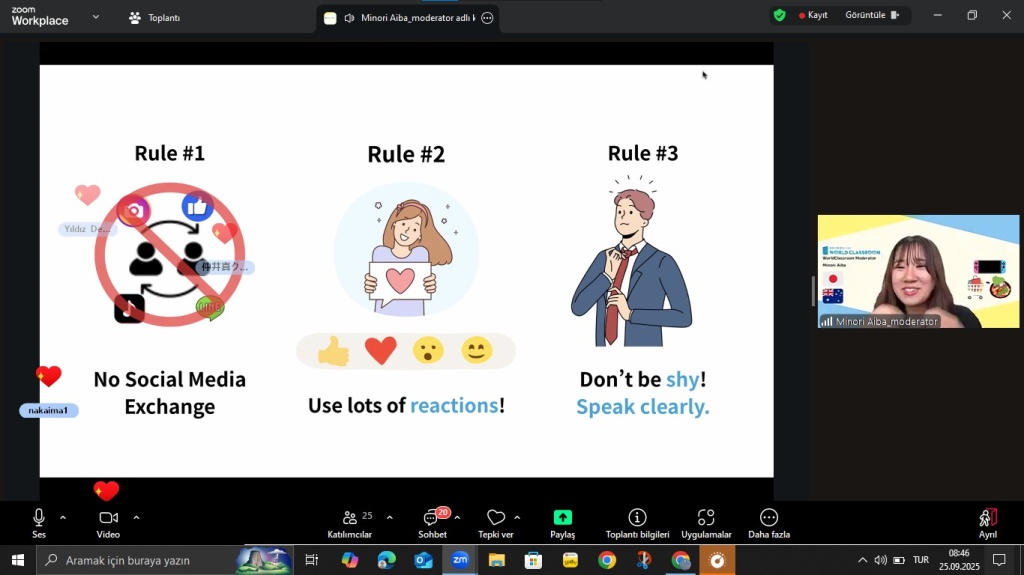The image size is (1024, 575).
Task: Expand the Zoom Workplace dropdown chevron
Action: (x=96, y=17)
